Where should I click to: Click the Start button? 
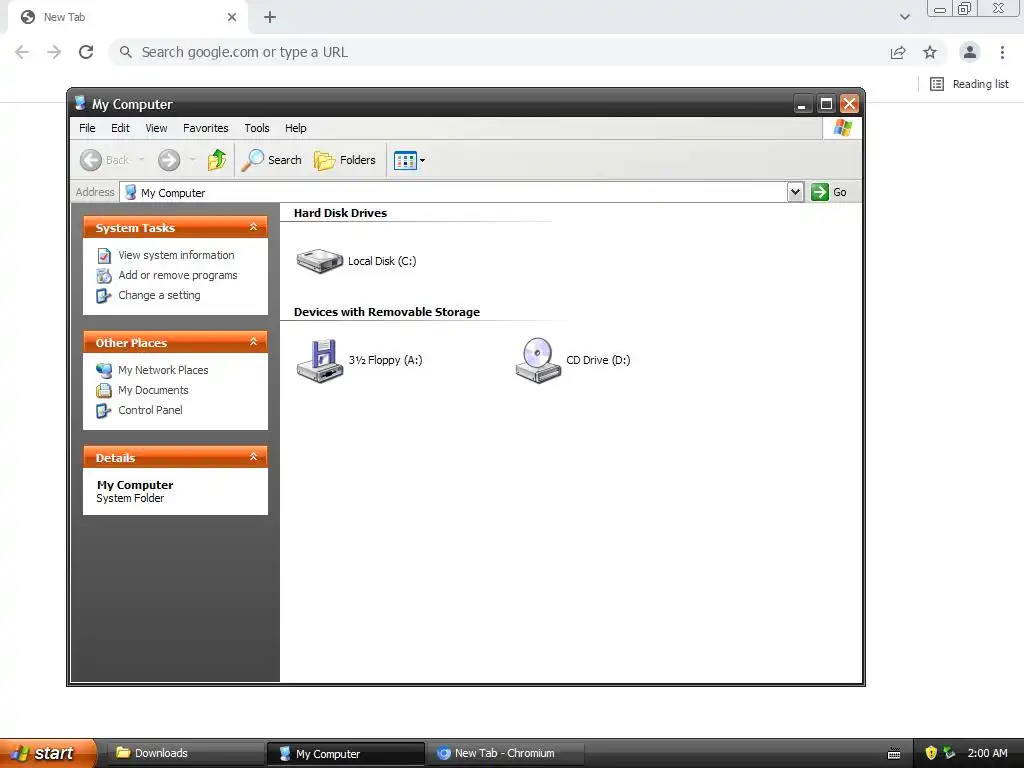(48, 753)
